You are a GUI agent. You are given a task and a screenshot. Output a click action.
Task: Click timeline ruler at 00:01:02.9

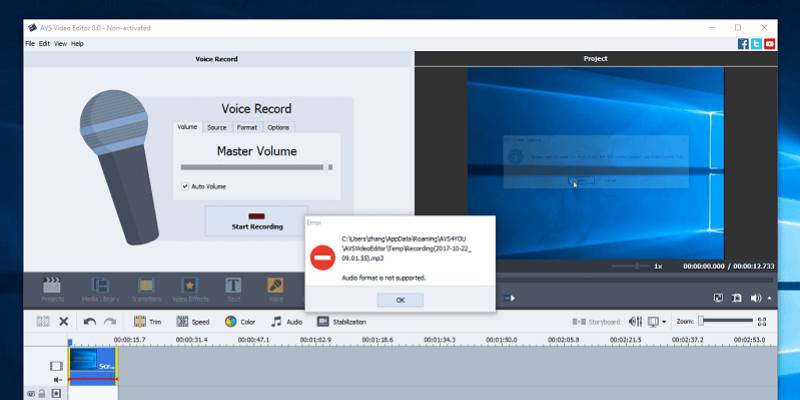point(315,340)
